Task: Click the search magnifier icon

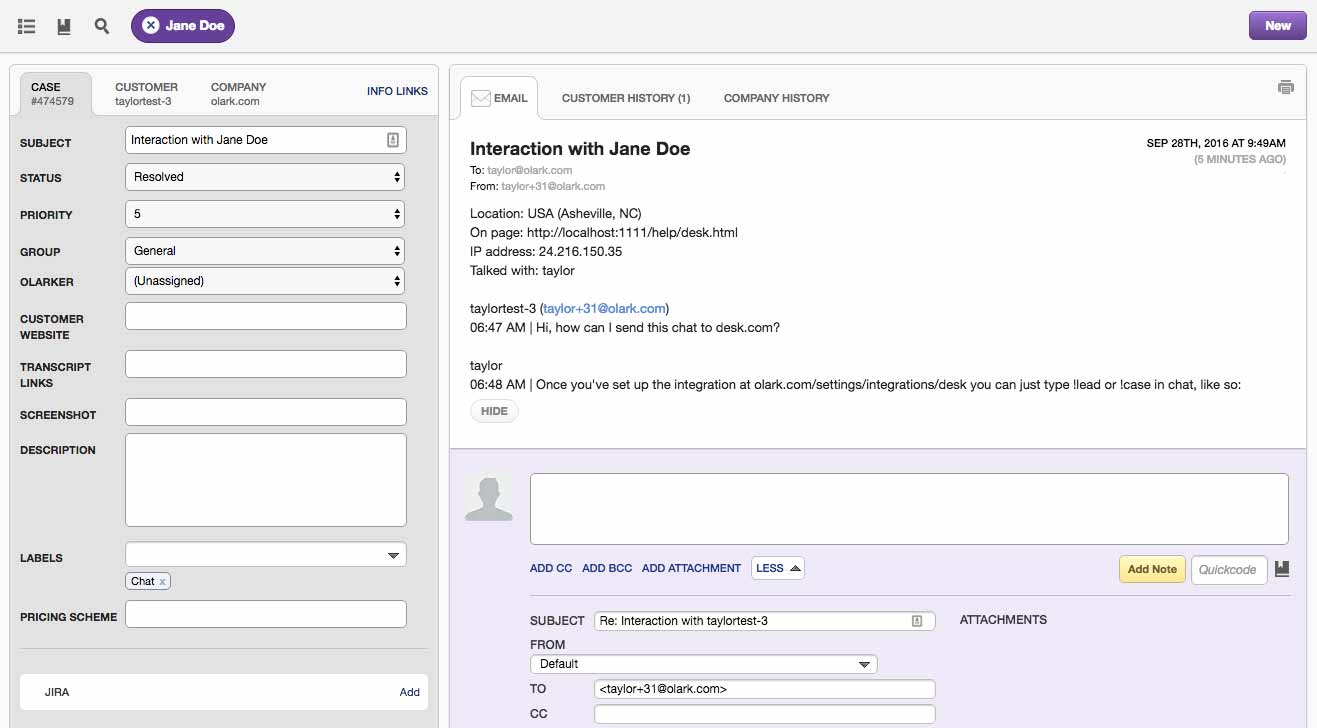Action: (x=102, y=26)
